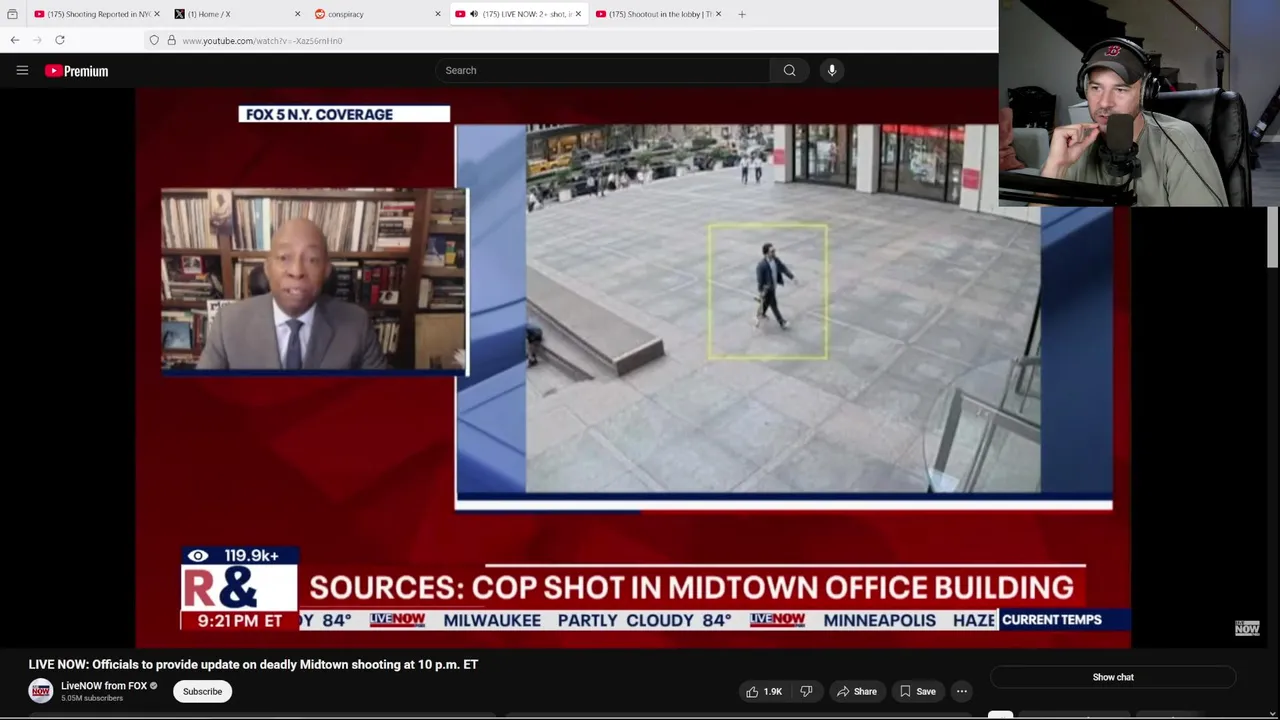The width and height of the screenshot is (1280, 720).
Task: Open the YouTube hamburger guide menu
Action: point(22,71)
